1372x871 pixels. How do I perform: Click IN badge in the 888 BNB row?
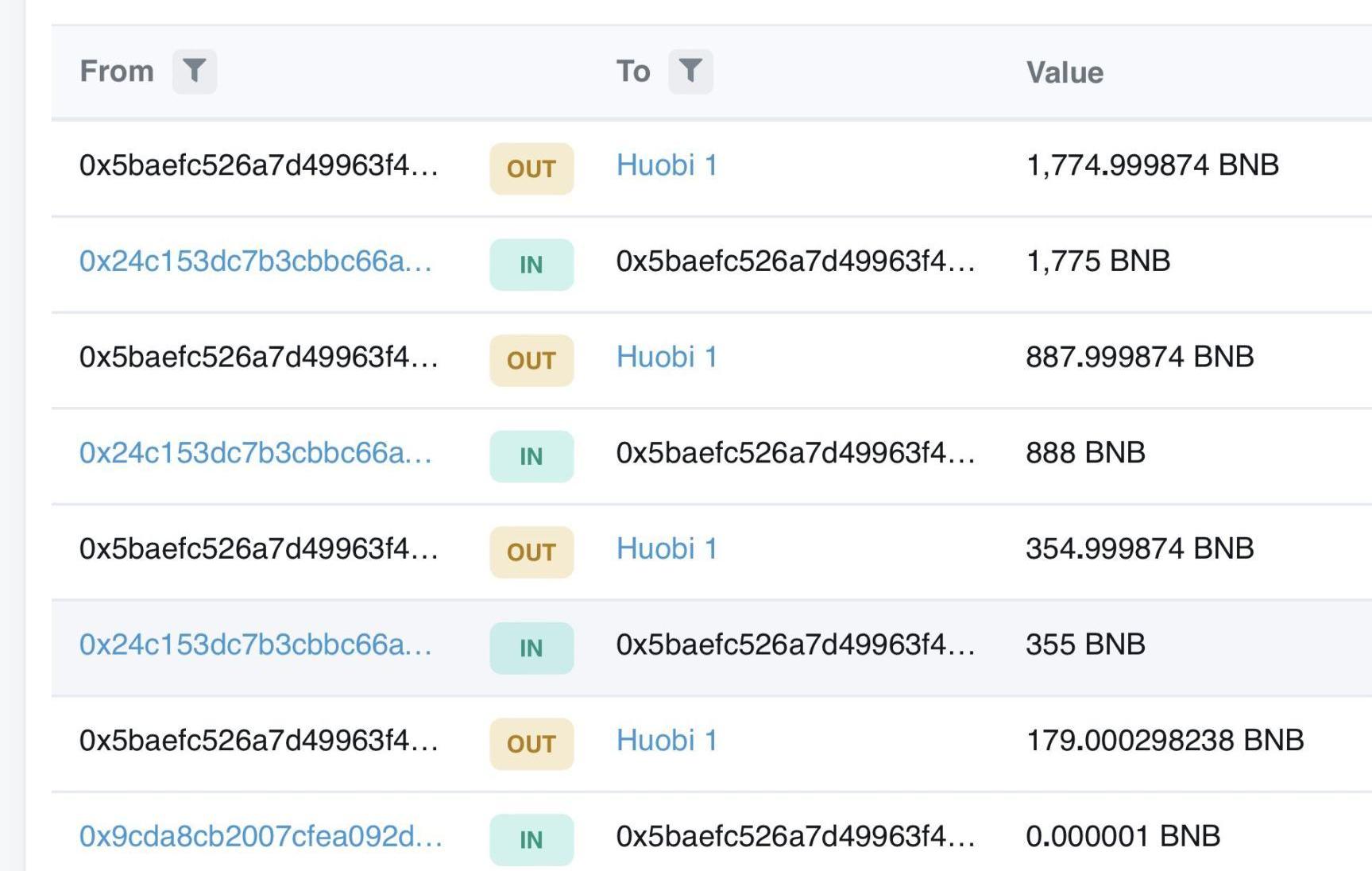(531, 456)
